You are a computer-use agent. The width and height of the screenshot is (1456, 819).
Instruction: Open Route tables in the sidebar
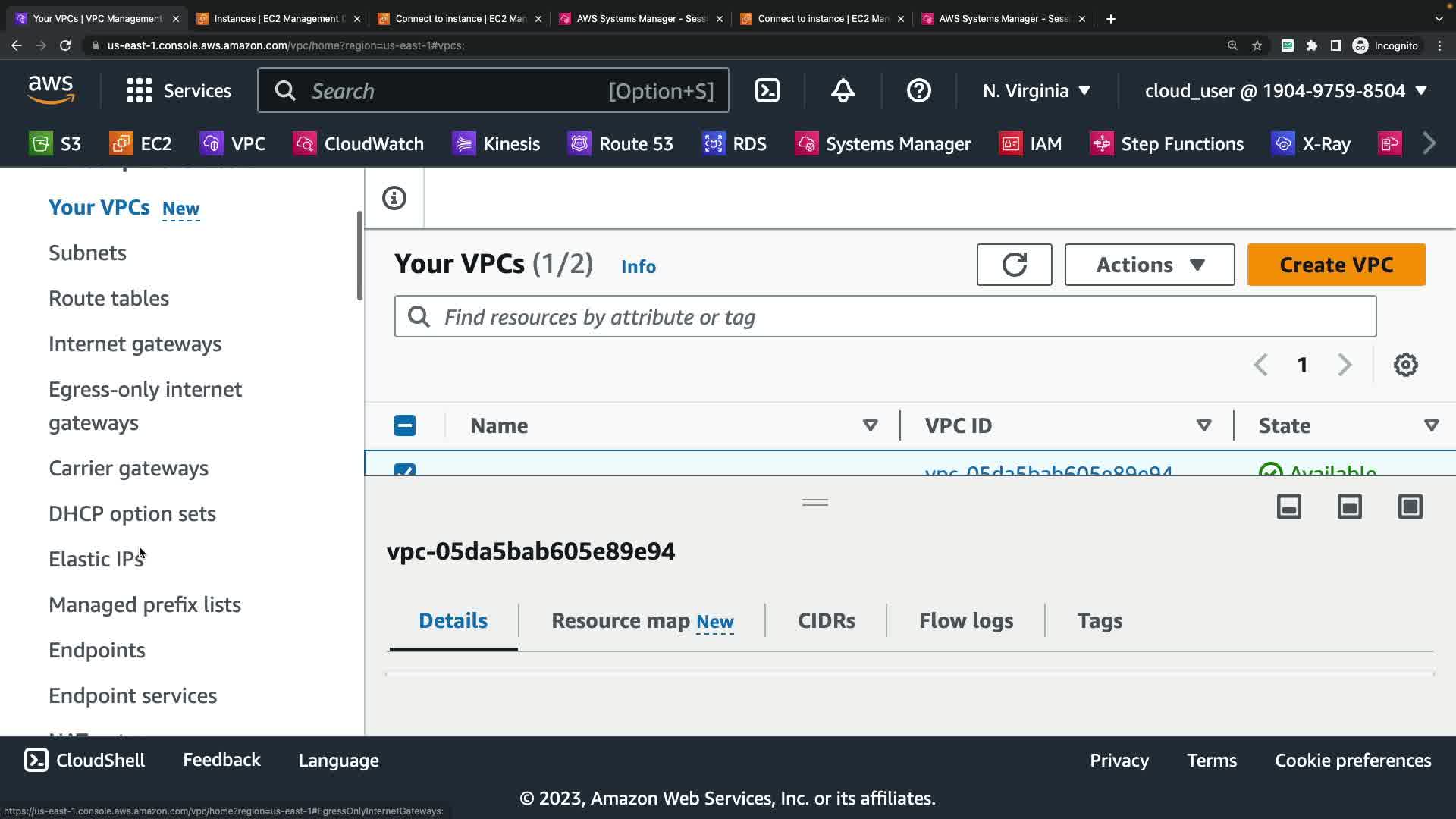point(108,299)
